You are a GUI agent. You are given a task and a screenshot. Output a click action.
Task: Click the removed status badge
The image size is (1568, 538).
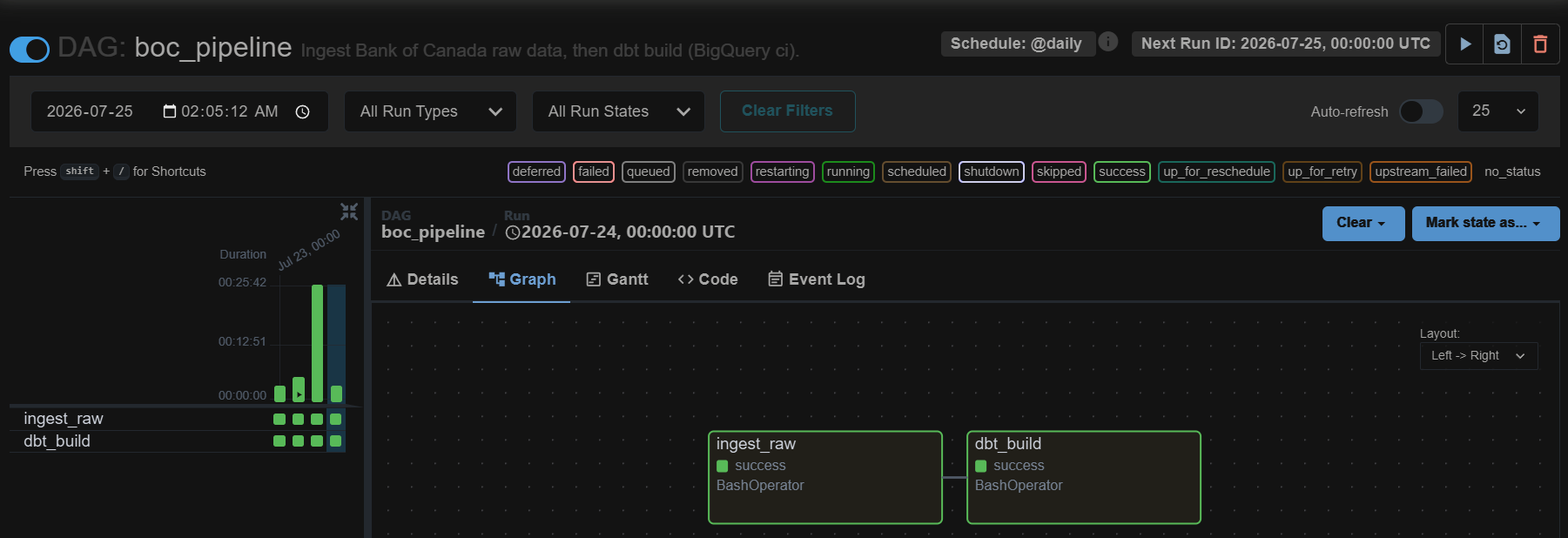click(712, 171)
